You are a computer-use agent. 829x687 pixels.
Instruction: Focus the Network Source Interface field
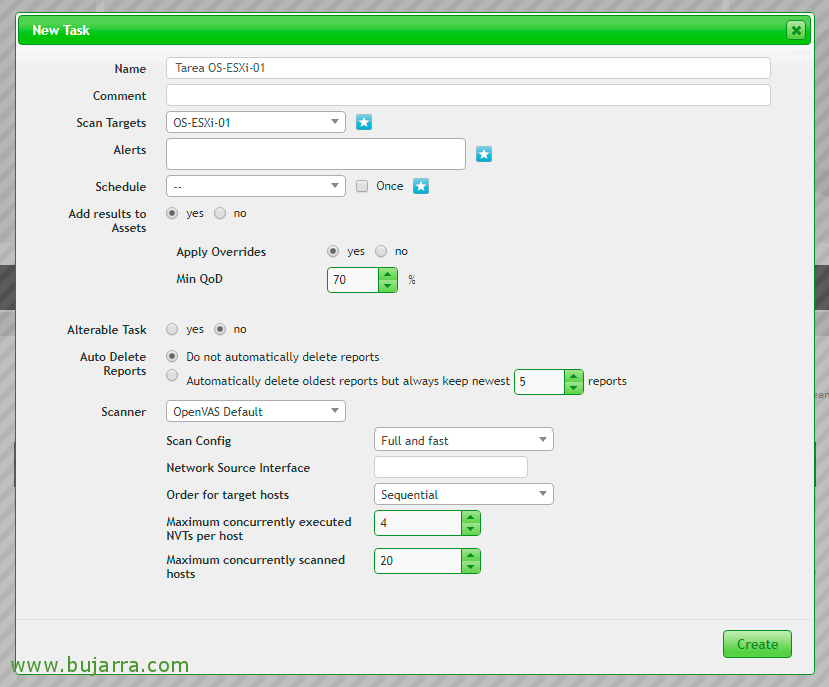(x=451, y=467)
